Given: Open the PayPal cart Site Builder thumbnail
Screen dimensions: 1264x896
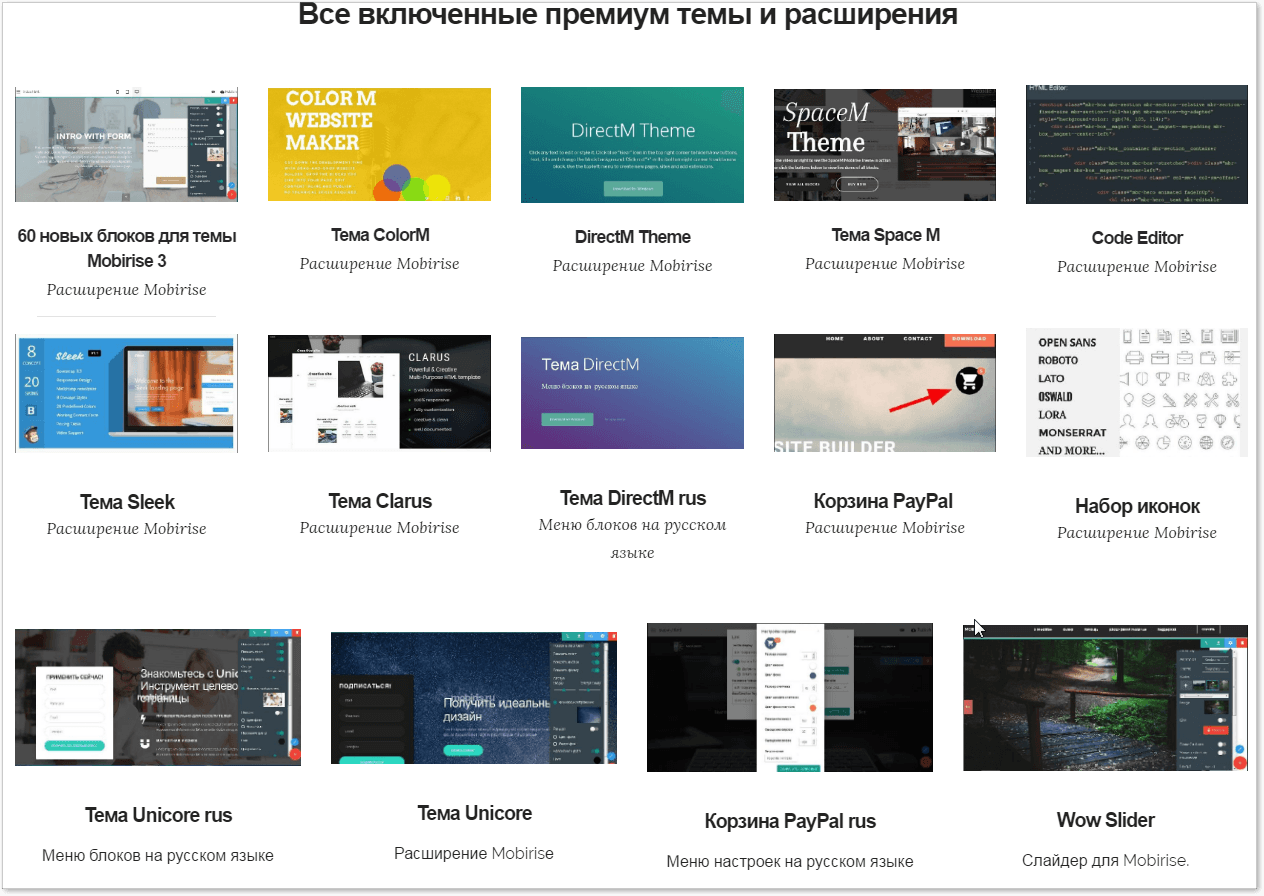Looking at the screenshot, I should click(x=885, y=393).
